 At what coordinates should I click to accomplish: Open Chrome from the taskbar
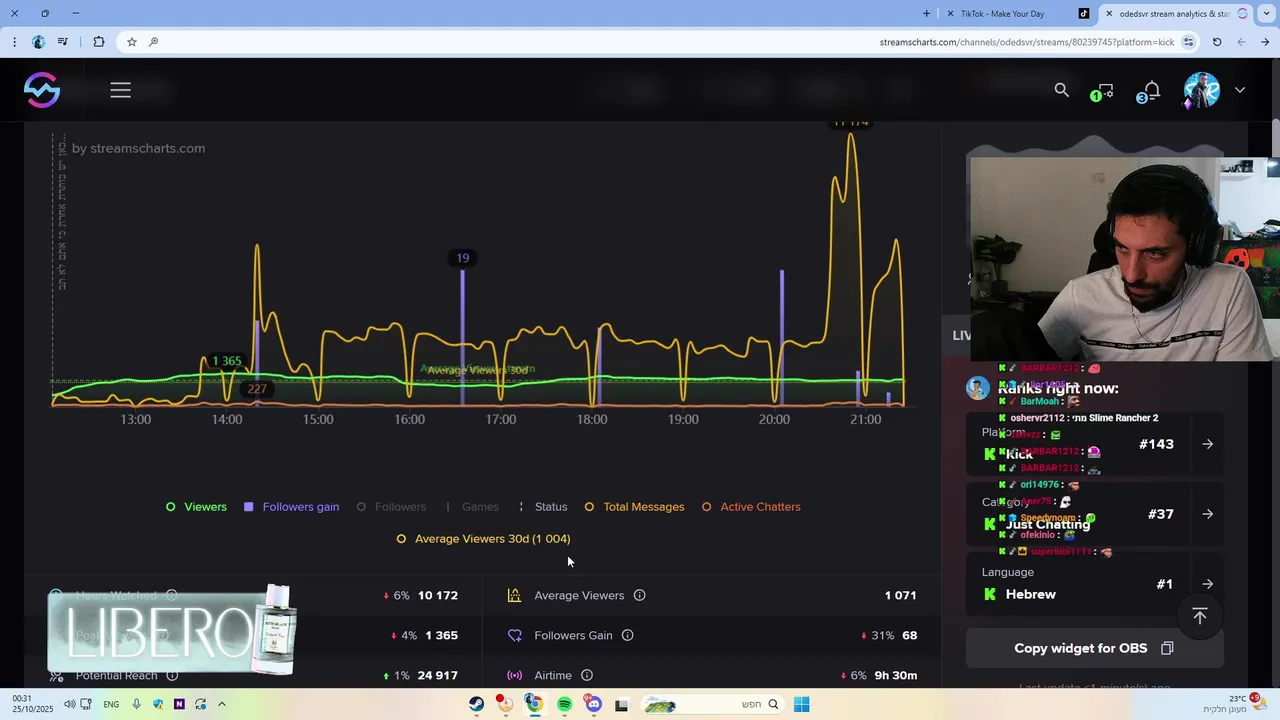[535, 704]
